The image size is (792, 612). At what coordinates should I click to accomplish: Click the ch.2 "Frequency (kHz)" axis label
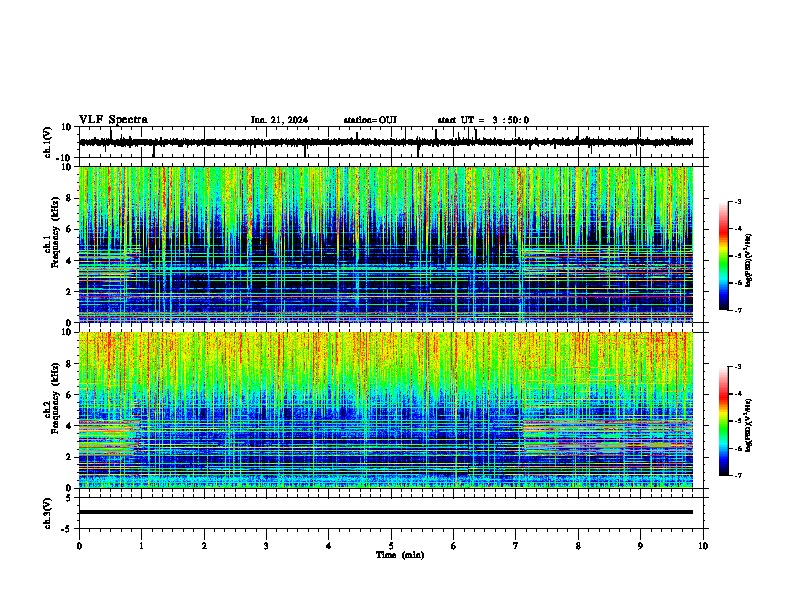[x=55, y=398]
